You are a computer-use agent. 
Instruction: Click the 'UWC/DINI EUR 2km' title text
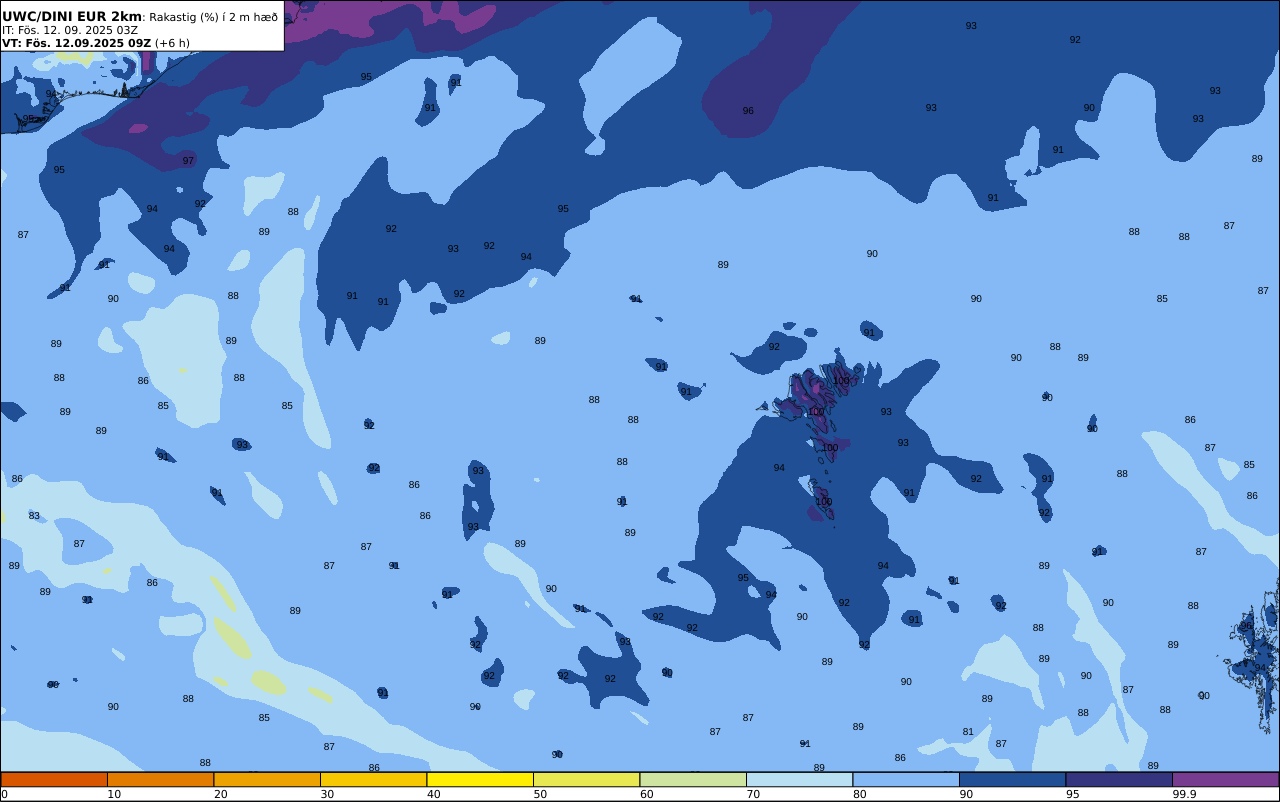(x=72, y=16)
